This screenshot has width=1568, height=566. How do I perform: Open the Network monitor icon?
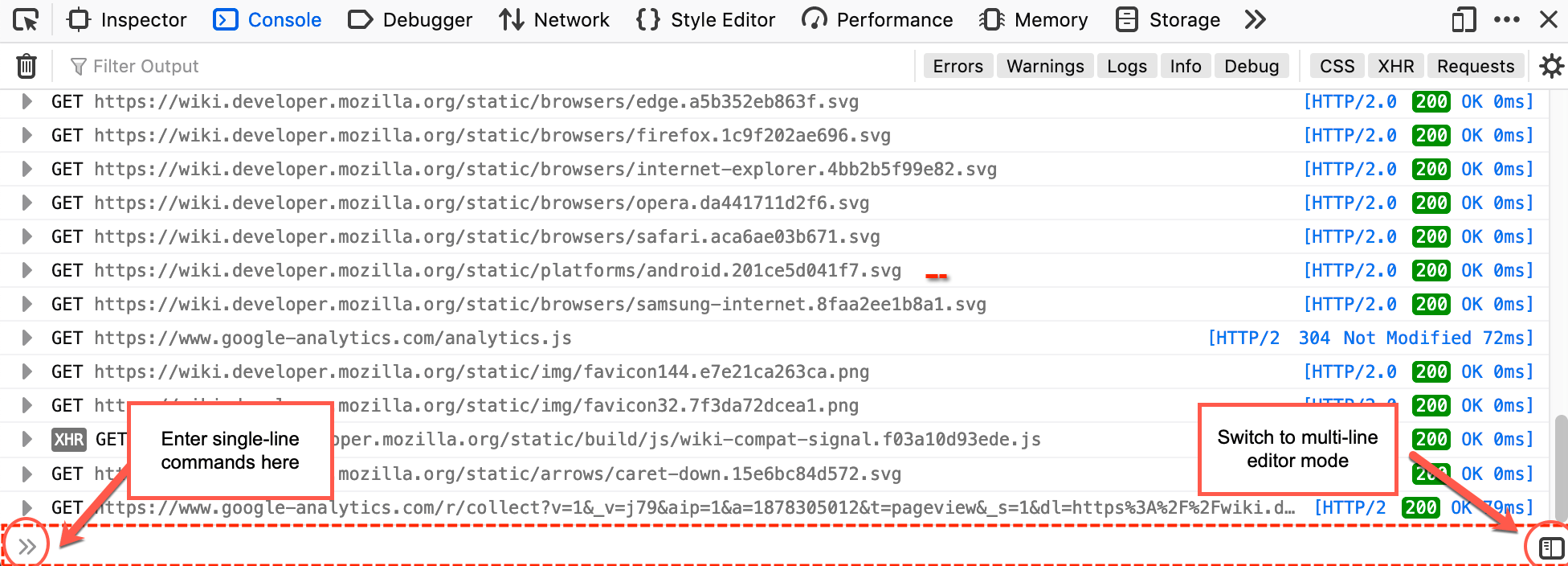tap(512, 19)
